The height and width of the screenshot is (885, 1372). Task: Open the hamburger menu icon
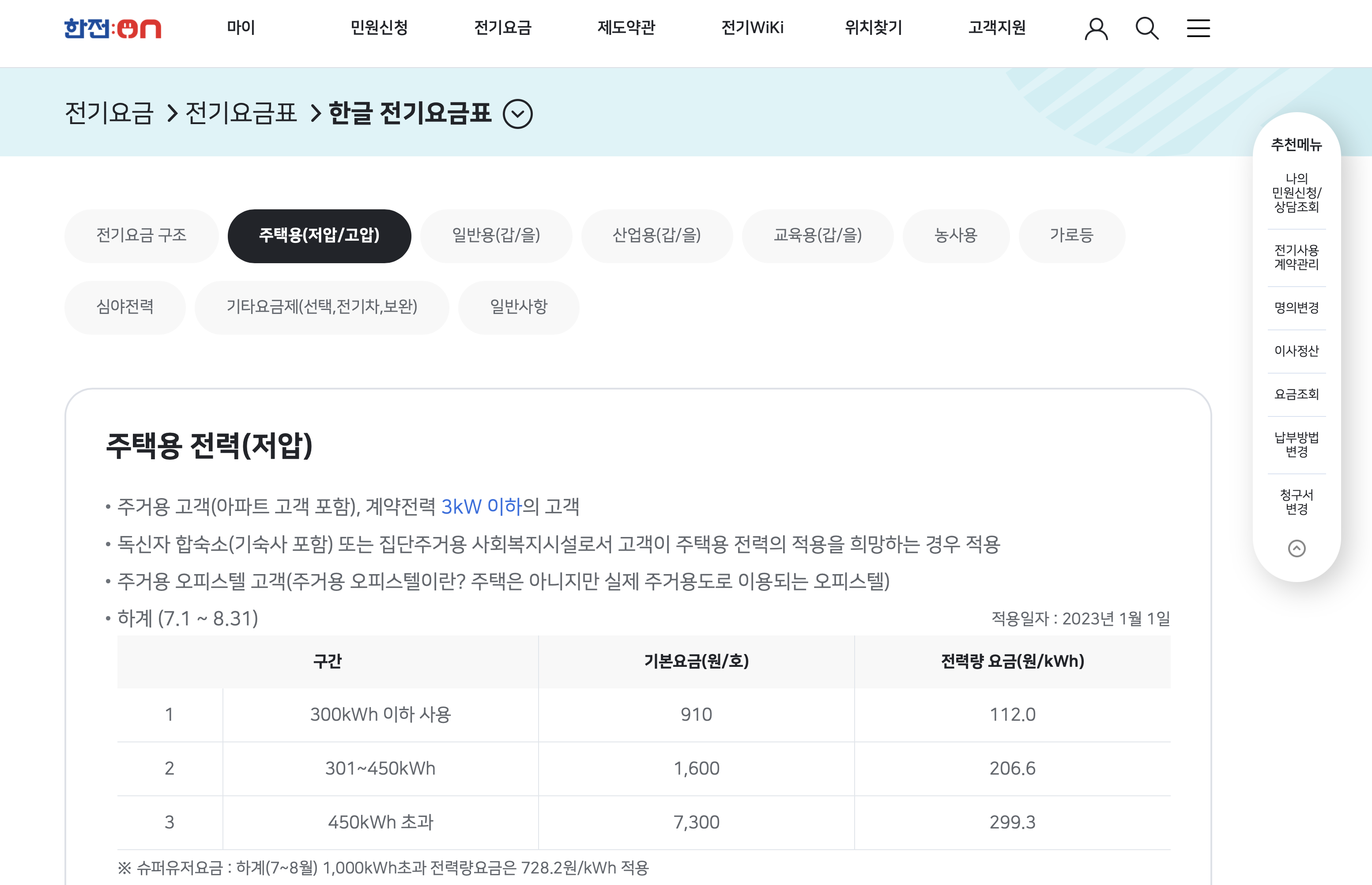[x=1198, y=28]
